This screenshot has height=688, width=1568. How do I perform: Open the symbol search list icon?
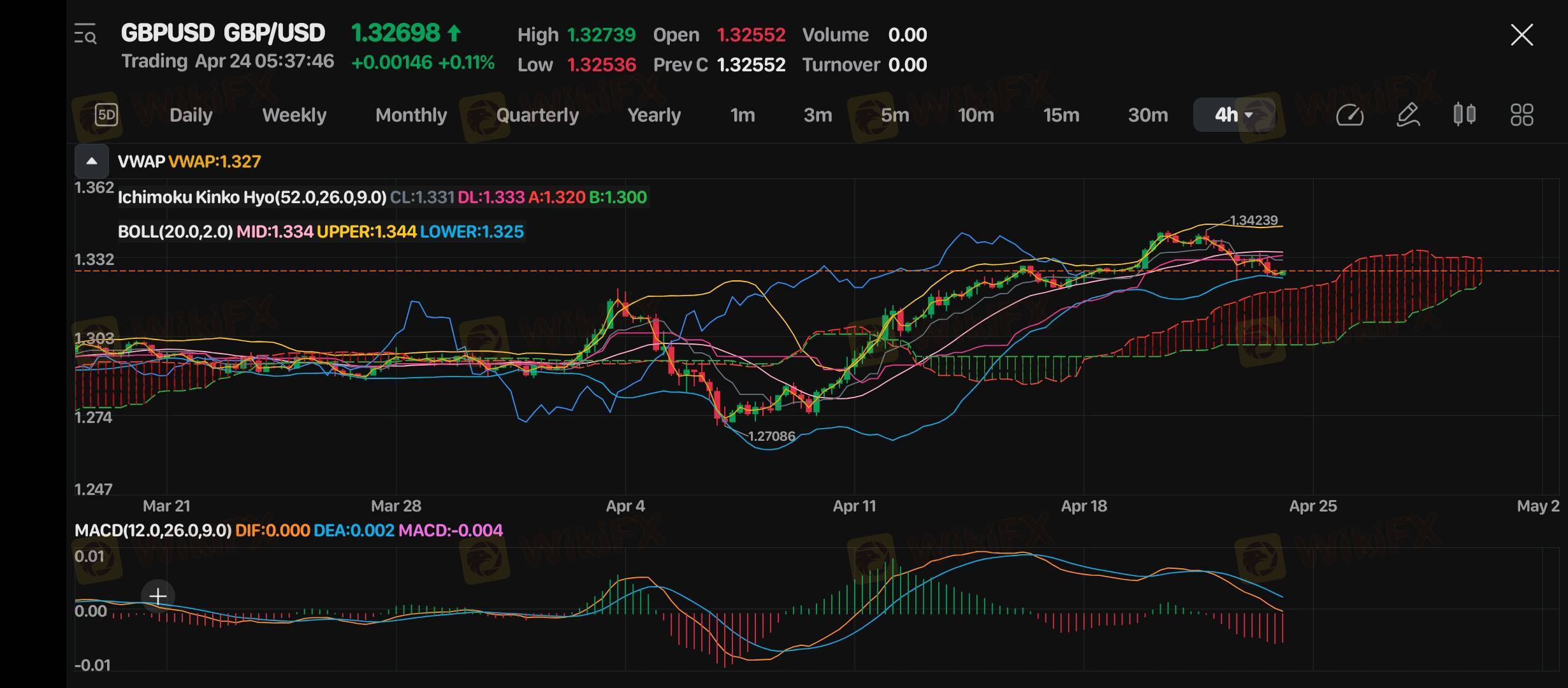point(85,34)
